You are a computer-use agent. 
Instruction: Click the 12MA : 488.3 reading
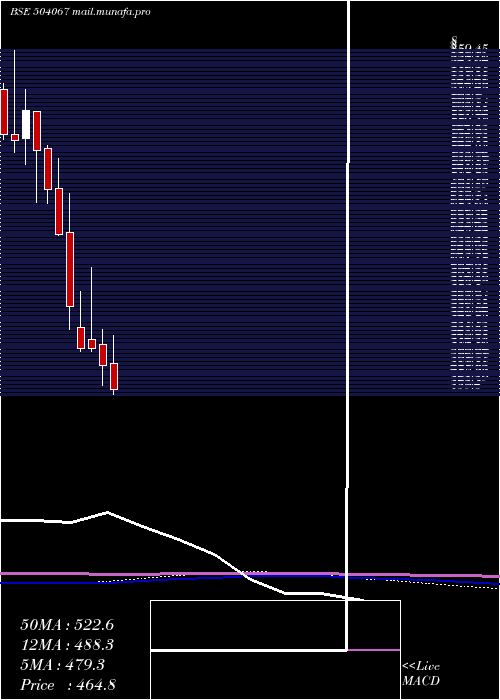[x=67, y=645]
